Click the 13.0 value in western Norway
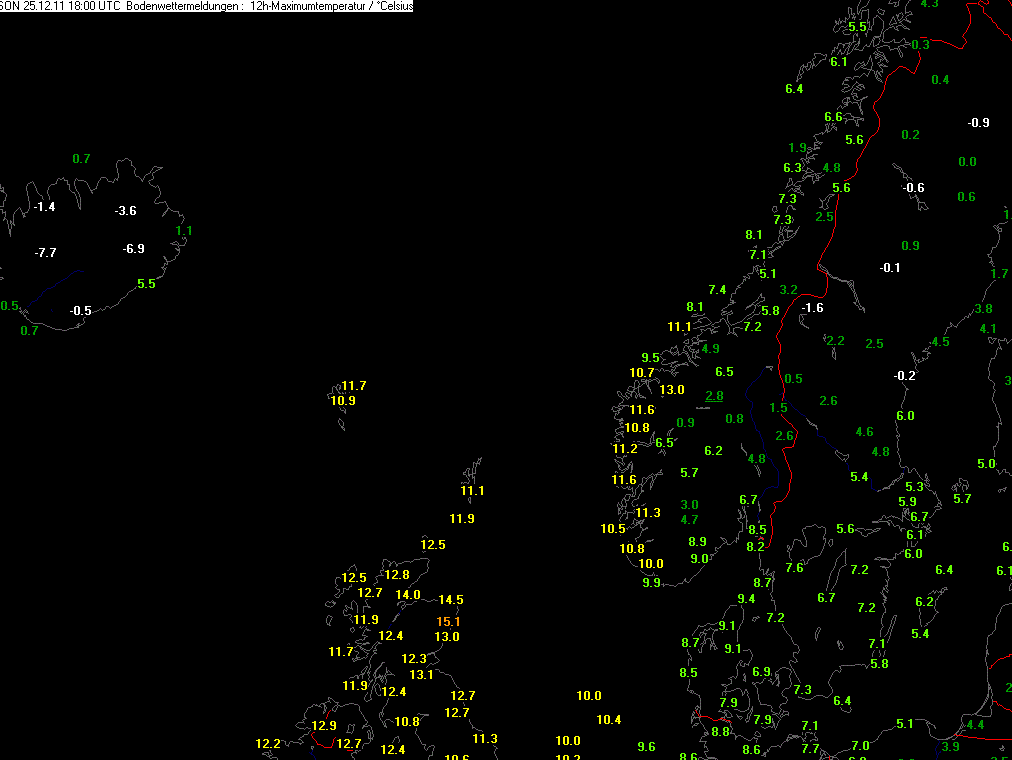Viewport: 1012px width, 760px height. pyautogui.click(x=671, y=390)
